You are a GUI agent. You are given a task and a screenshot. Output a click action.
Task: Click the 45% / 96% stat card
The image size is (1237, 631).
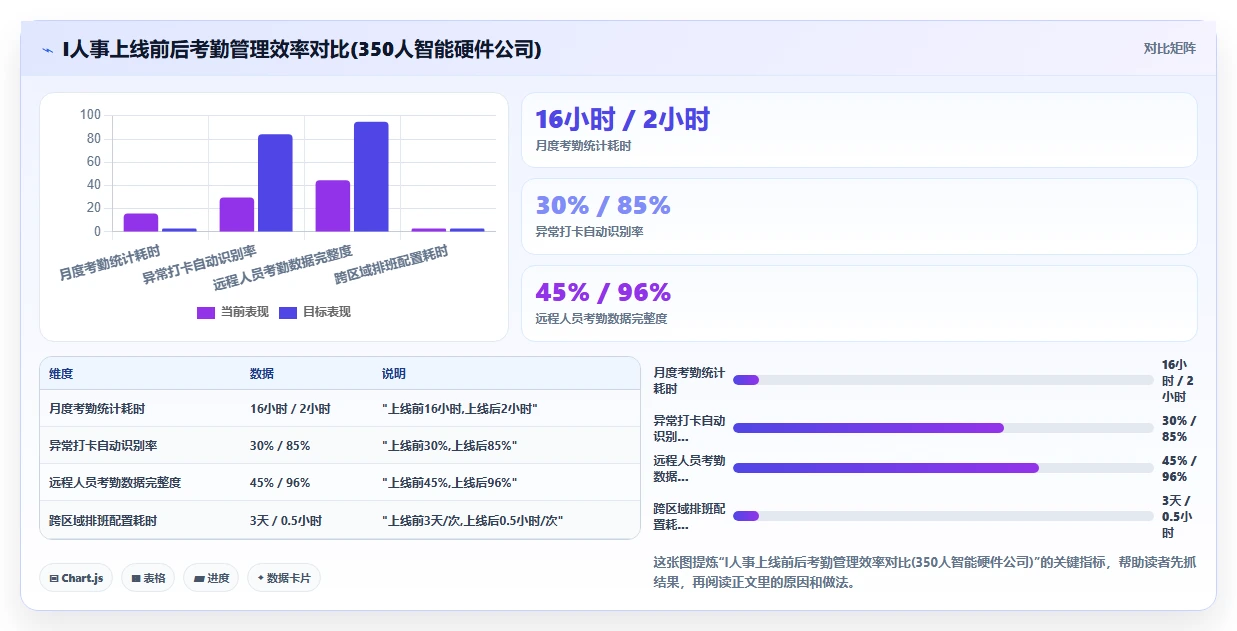(x=859, y=303)
